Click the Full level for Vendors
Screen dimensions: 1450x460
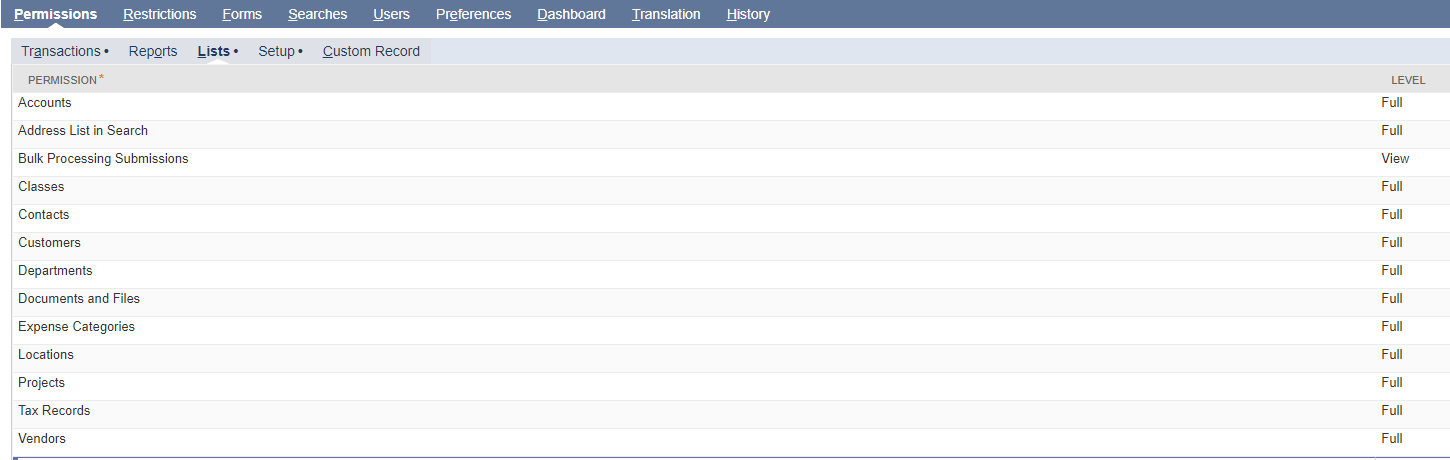point(1392,439)
